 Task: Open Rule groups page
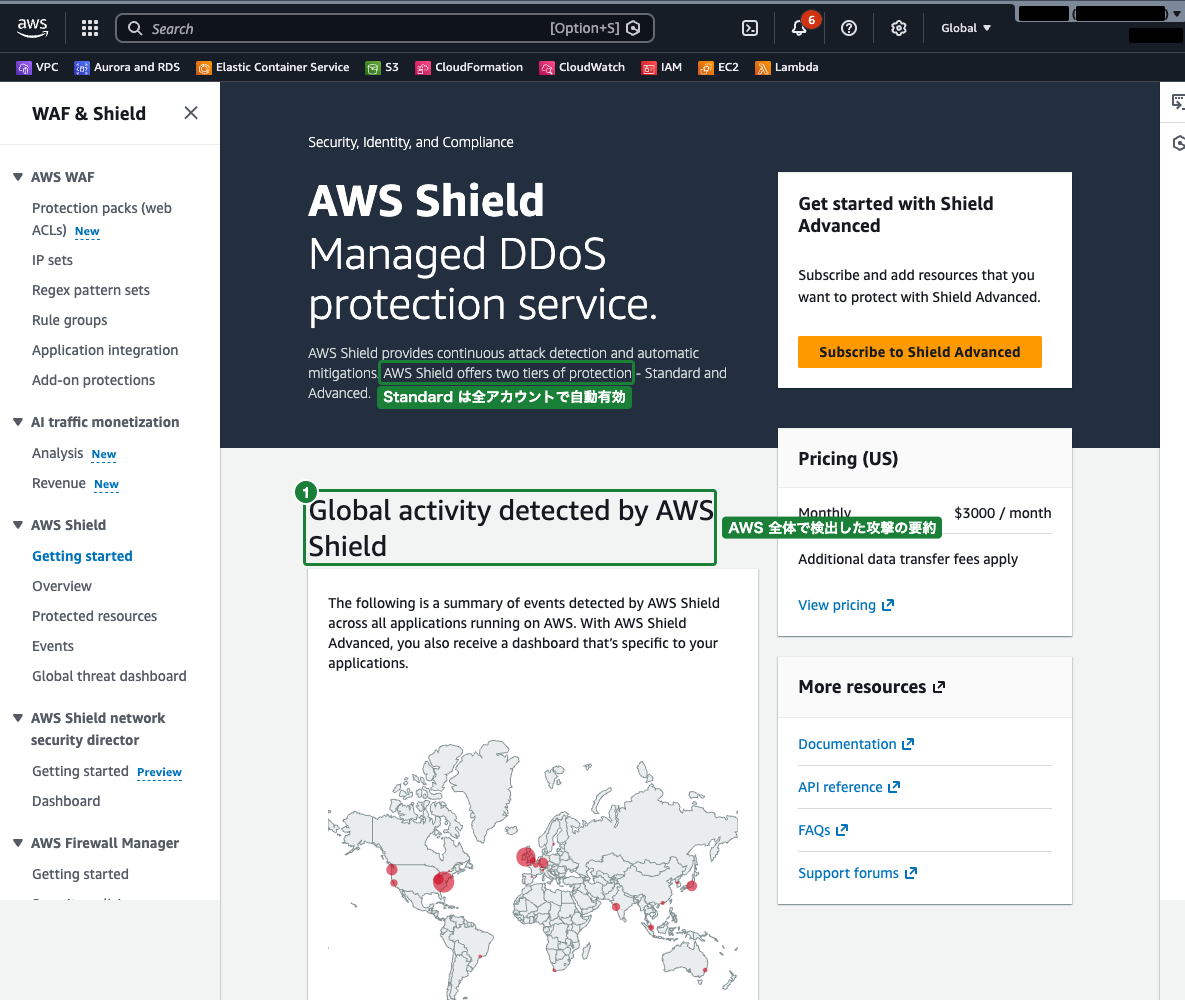70,320
